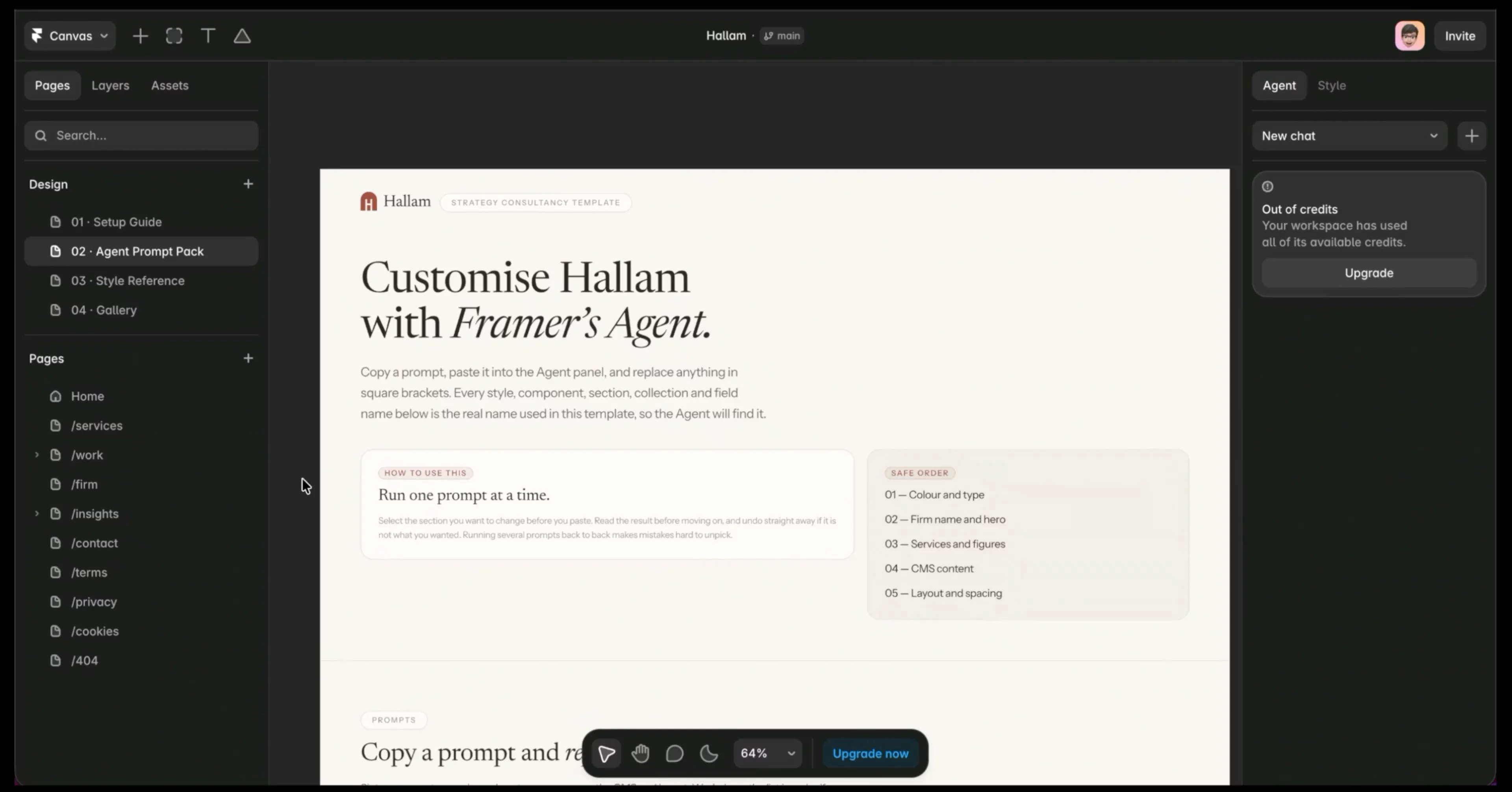
Task: Toggle dark mode moon icon
Action: point(709,753)
